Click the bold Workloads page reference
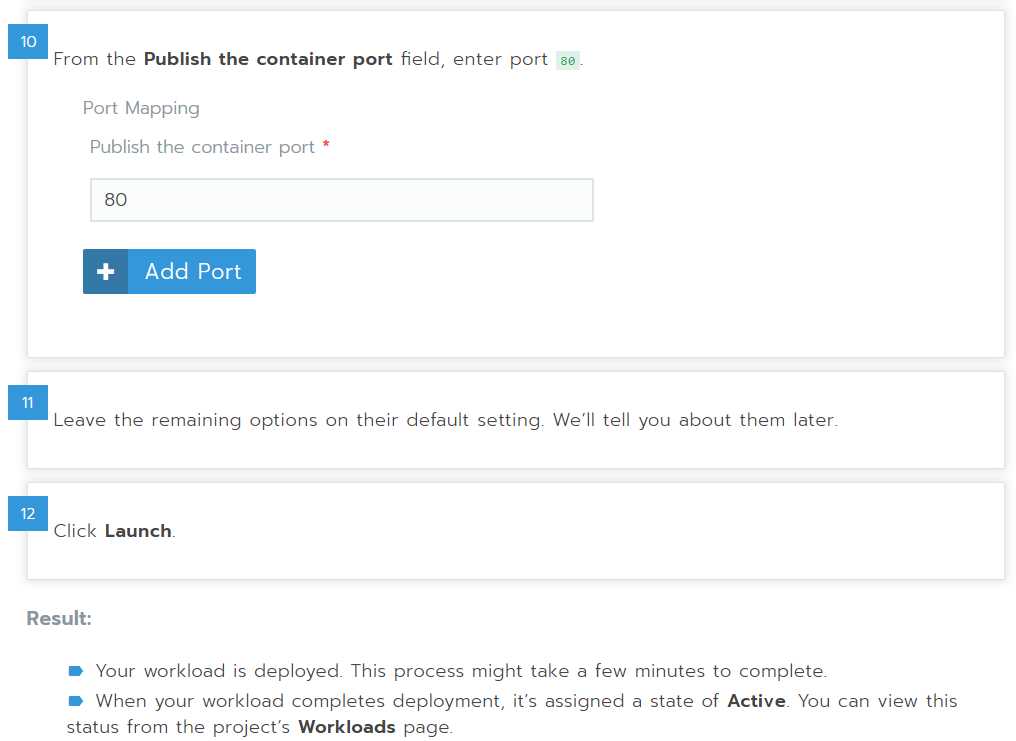The height and width of the screenshot is (741, 1016). point(347,727)
